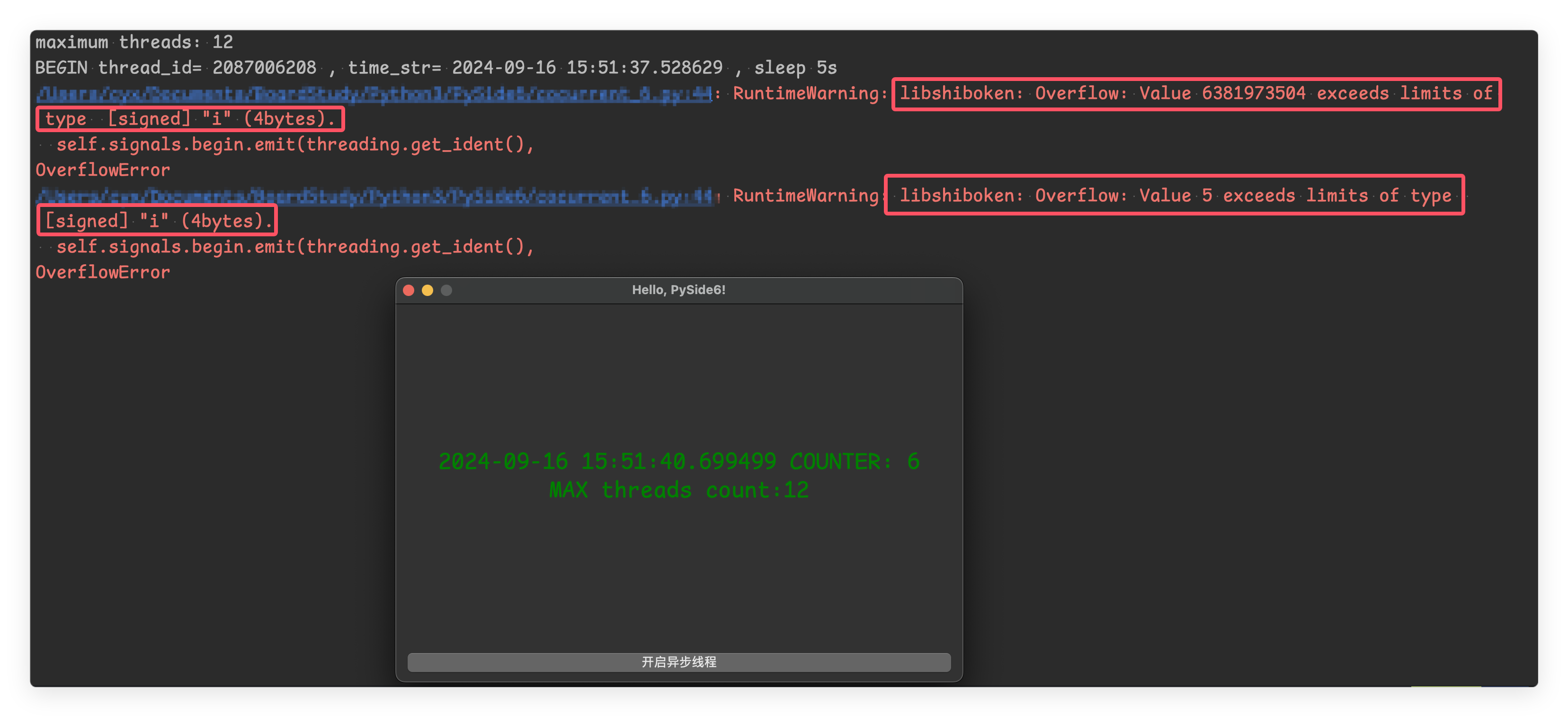Click the 开启异步线程 button
The height and width of the screenshot is (717, 1568).
point(679,662)
